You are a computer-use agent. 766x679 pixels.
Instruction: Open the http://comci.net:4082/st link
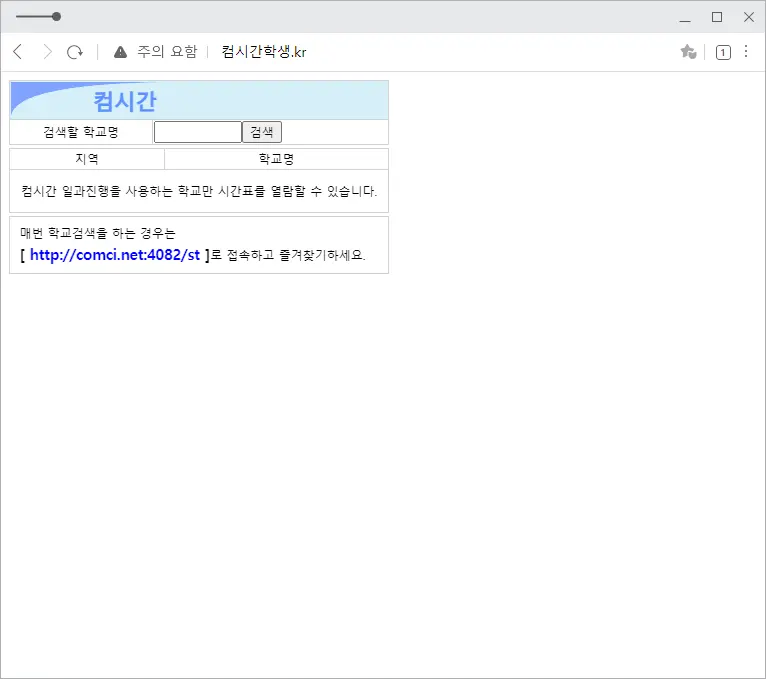pyautogui.click(x=115, y=255)
